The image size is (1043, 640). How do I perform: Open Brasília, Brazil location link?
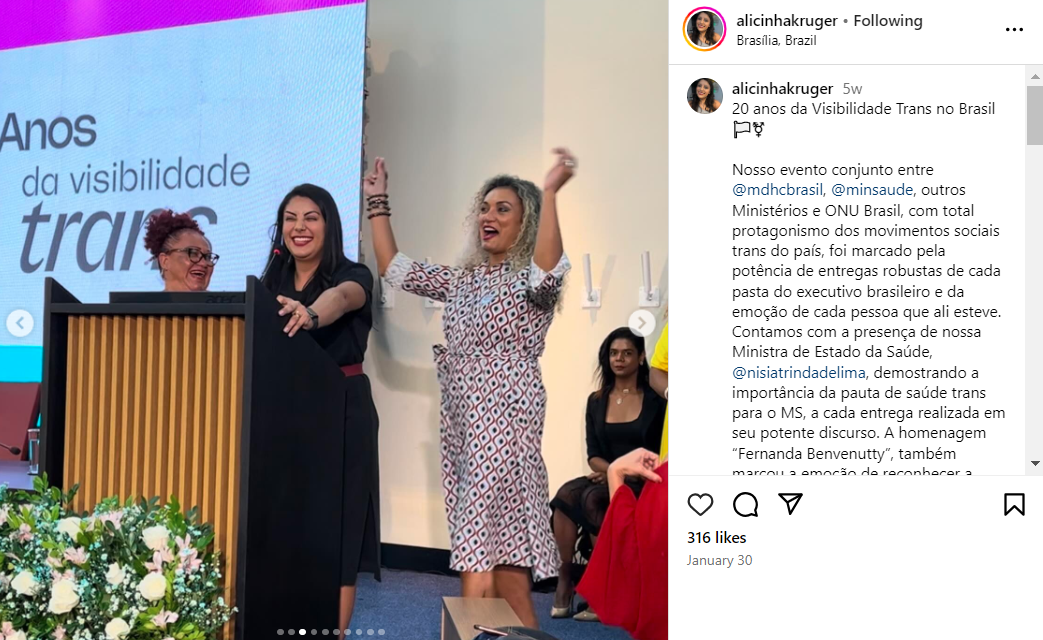(776, 41)
